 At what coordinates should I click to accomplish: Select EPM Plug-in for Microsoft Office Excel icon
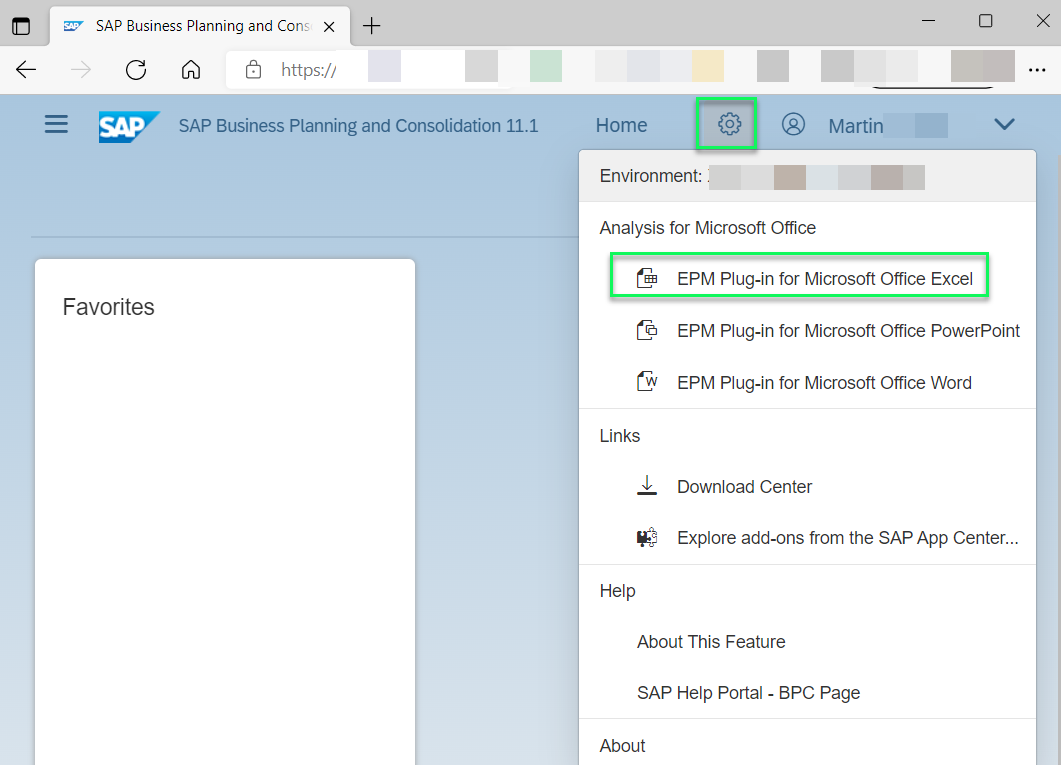click(x=647, y=278)
